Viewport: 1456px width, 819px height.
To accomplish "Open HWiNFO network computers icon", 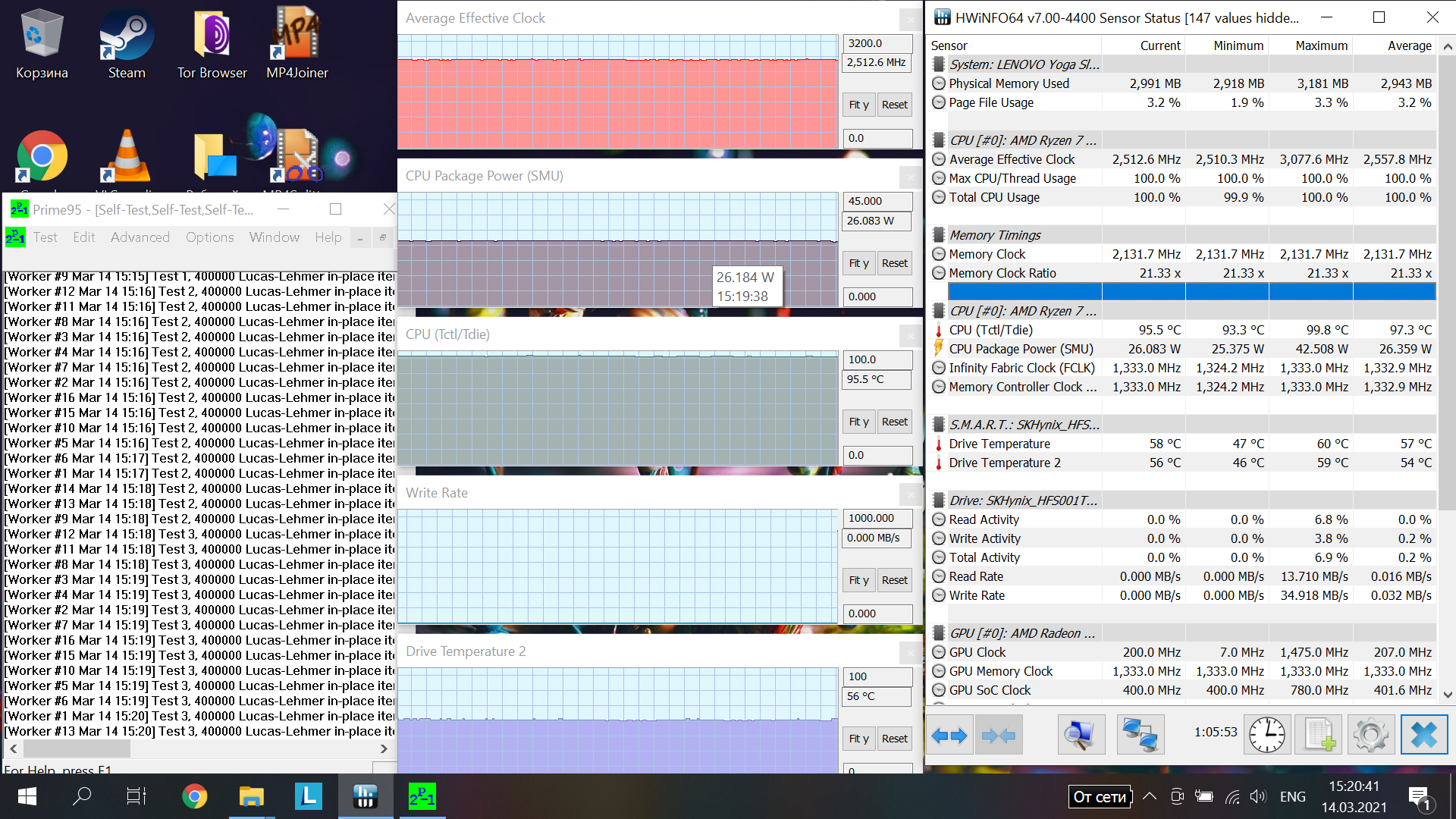I will (1140, 735).
